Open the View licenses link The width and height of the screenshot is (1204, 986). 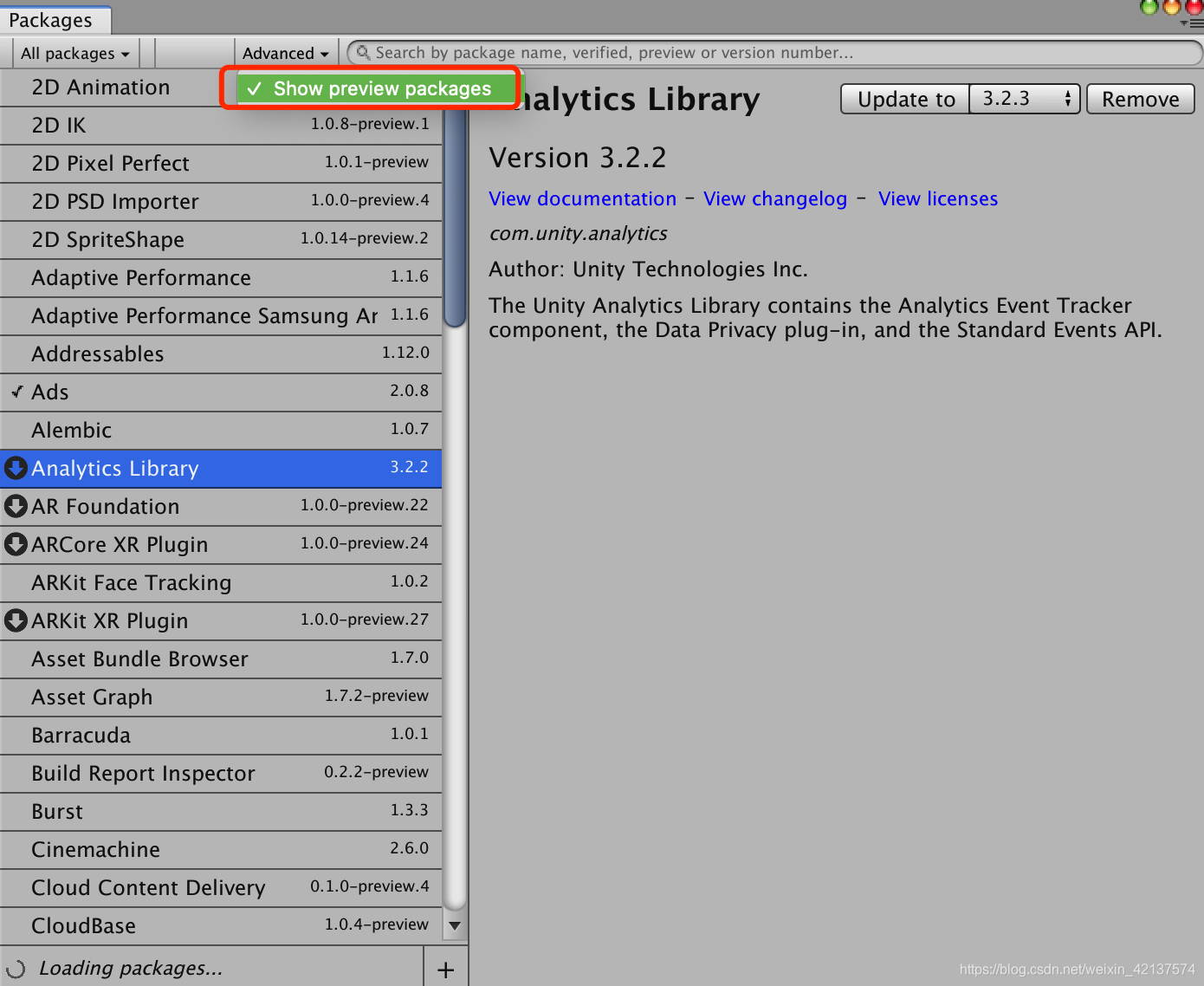pyautogui.click(x=938, y=198)
